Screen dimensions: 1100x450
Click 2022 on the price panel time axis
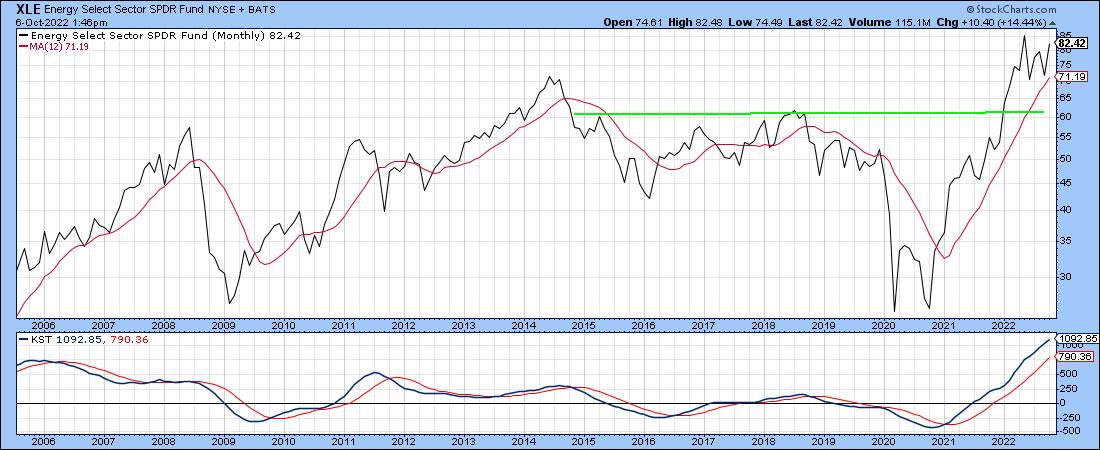[1003, 326]
